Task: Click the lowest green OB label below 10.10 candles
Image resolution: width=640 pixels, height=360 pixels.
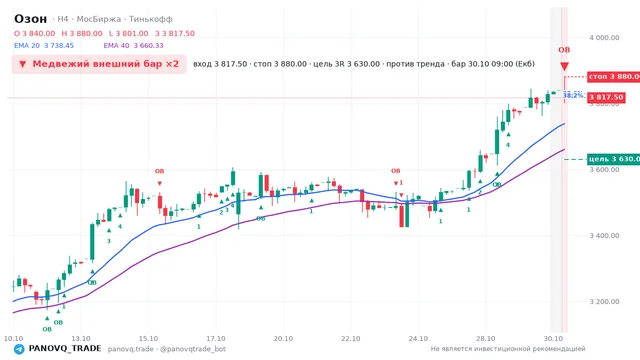Action: 47,329
